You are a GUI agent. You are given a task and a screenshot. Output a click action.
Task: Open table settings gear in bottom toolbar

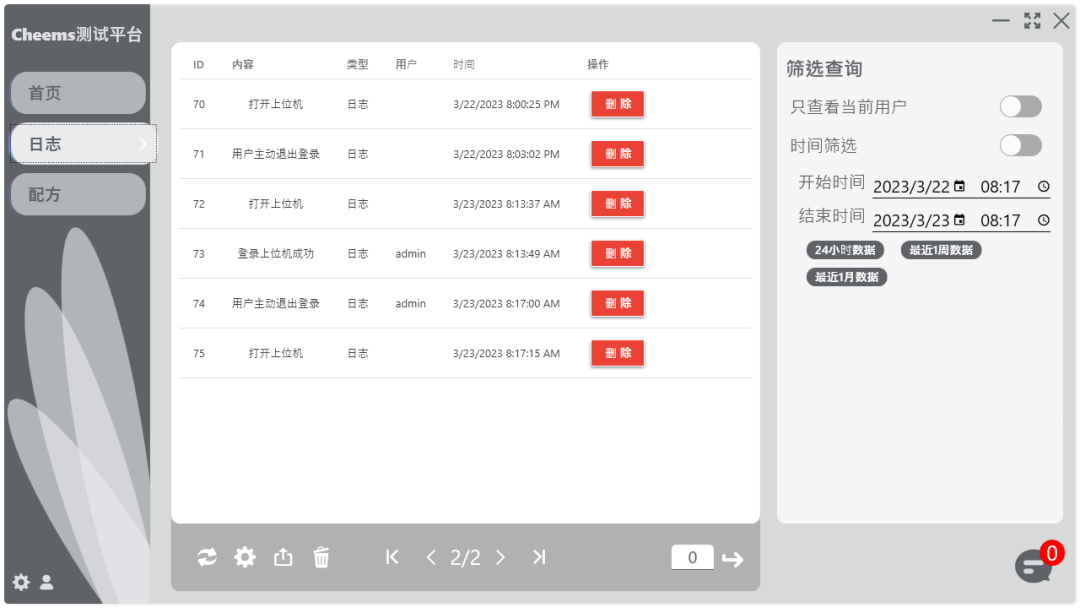click(245, 558)
